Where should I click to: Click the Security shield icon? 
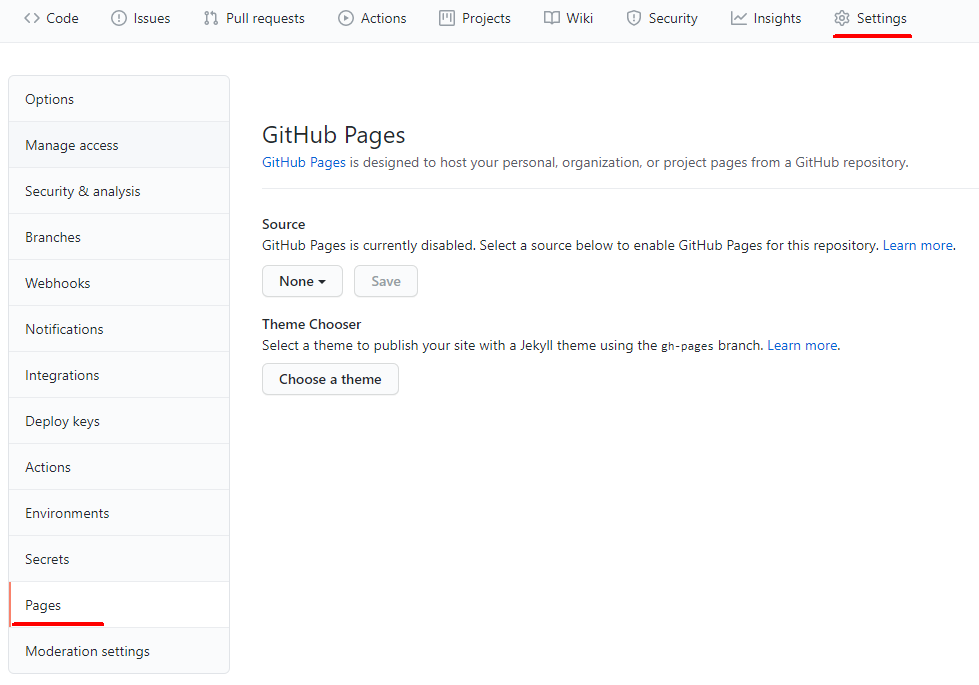tap(634, 18)
